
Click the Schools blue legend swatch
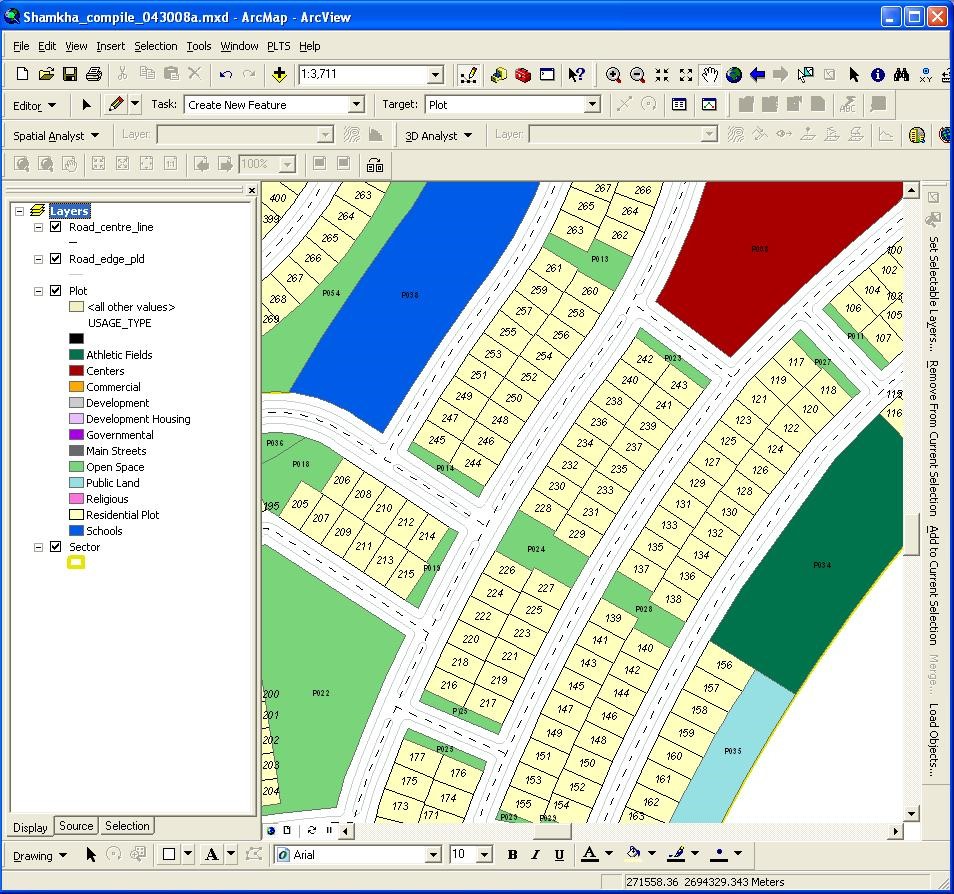[76, 531]
